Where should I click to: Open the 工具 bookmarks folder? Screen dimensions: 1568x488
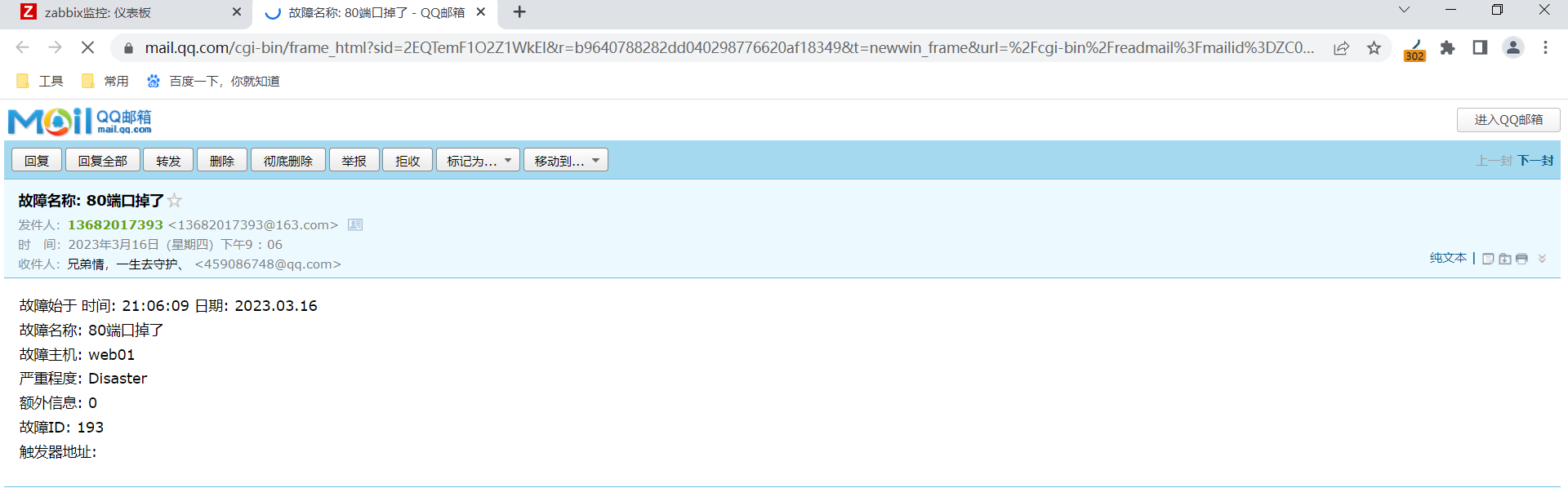pyautogui.click(x=40, y=81)
